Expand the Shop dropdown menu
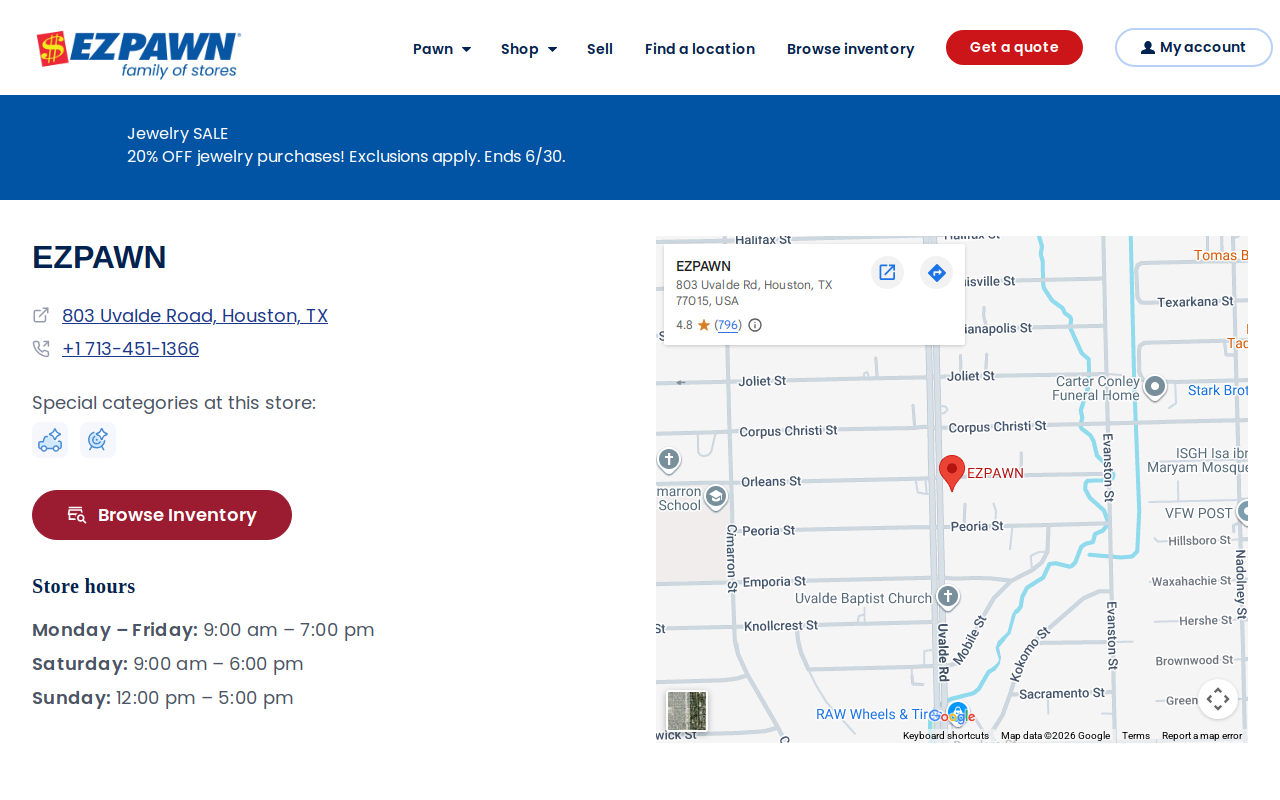The height and width of the screenshot is (800, 1280). tap(529, 49)
